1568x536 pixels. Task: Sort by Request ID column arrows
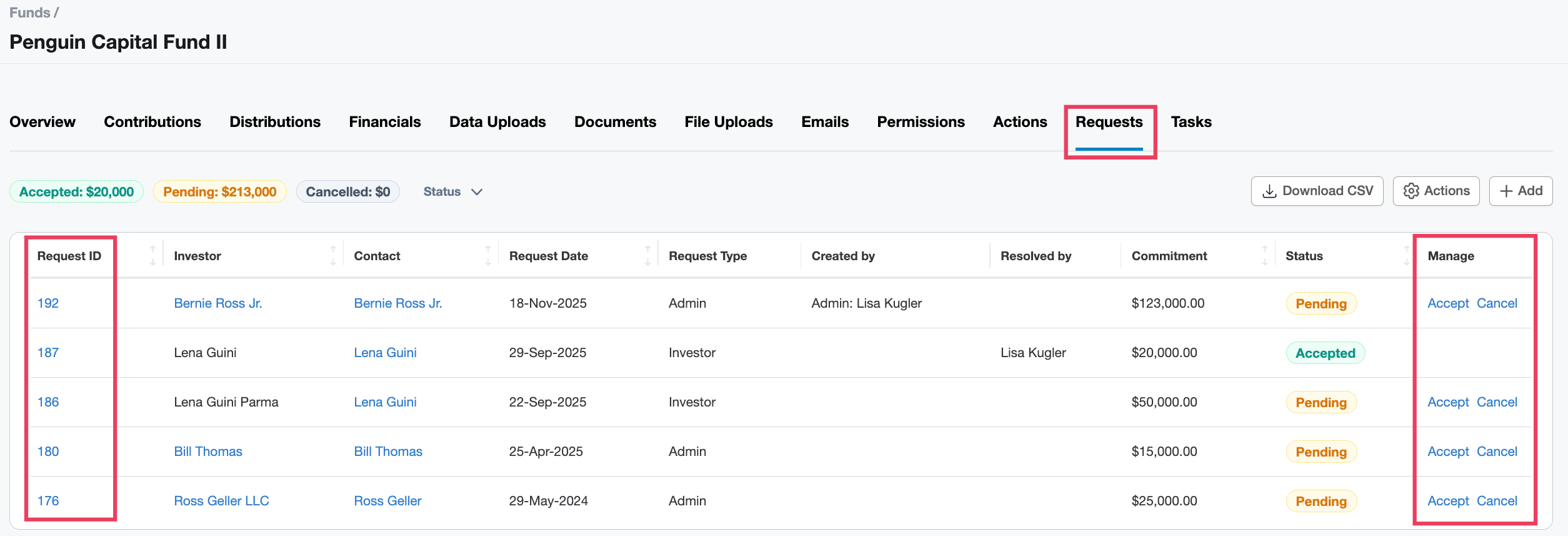coord(152,256)
